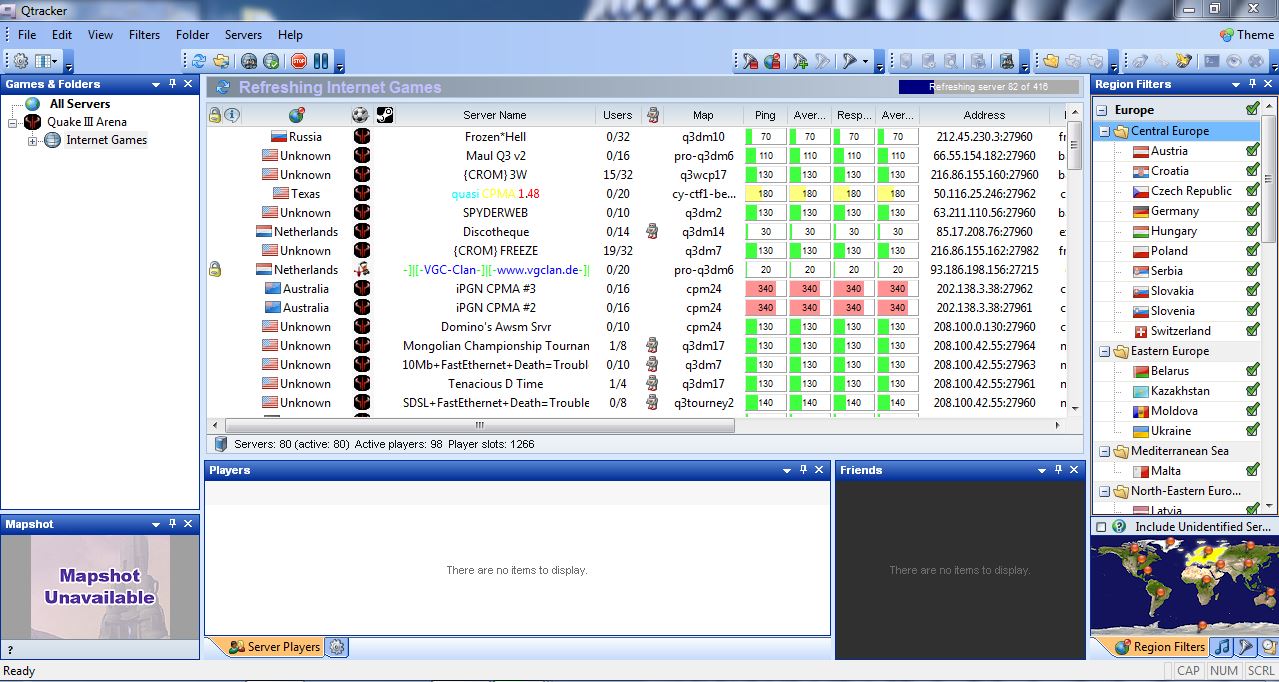1279x682 pixels.
Task: Collapse the Eastern Europe region group
Action: tap(1104, 351)
